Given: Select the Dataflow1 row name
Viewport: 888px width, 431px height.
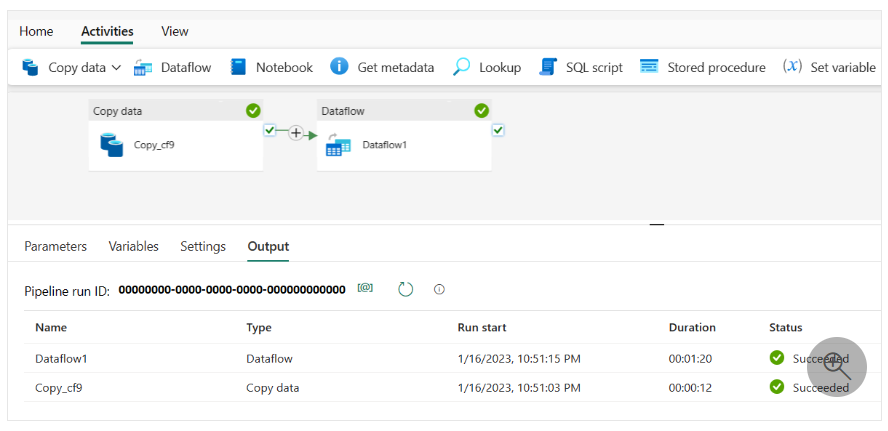Looking at the screenshot, I should pyautogui.click(x=62, y=358).
